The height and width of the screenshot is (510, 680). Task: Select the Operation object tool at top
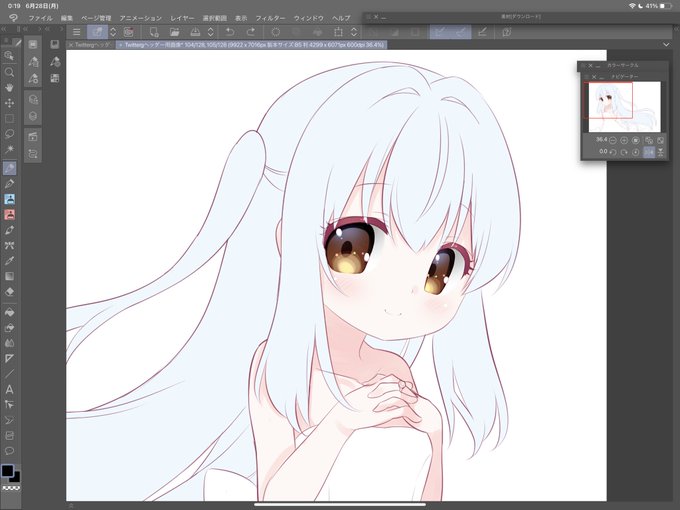coord(9,56)
